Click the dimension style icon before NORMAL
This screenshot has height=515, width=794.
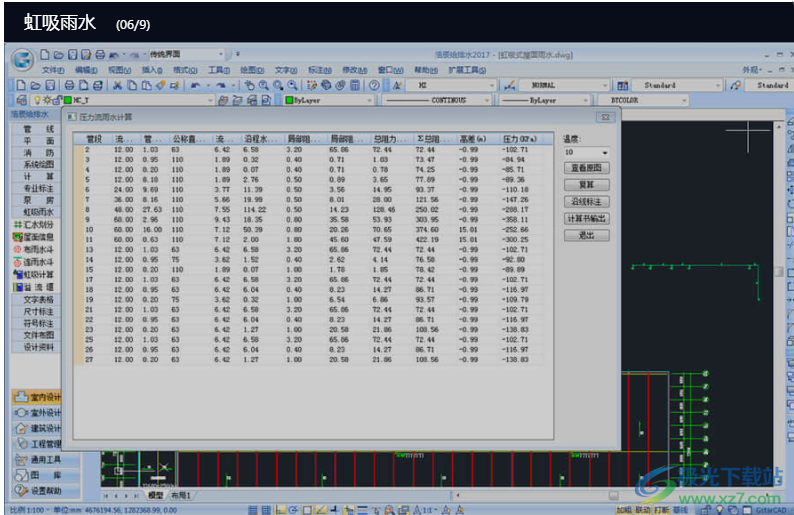pos(510,85)
